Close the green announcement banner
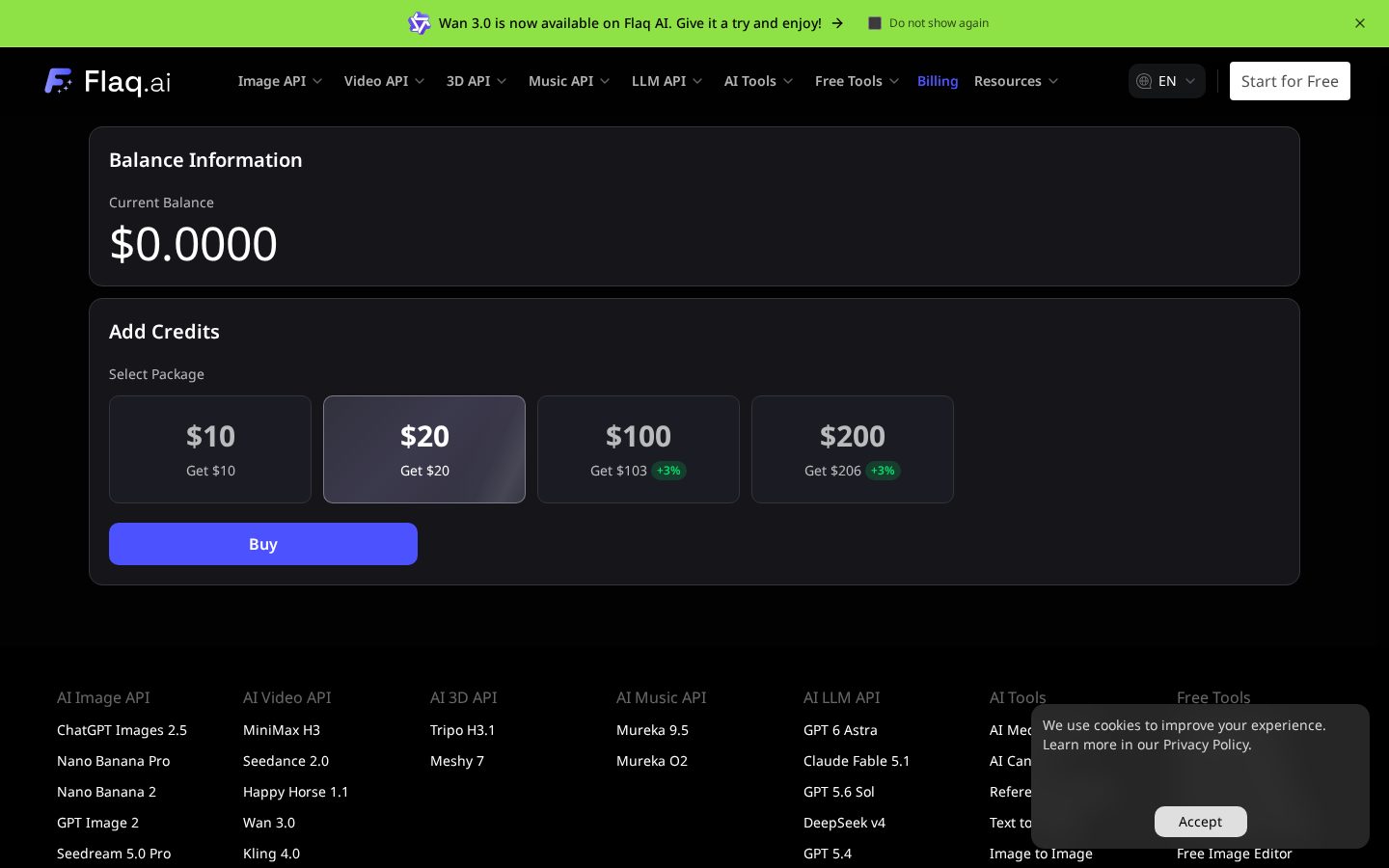 coord(1360,23)
